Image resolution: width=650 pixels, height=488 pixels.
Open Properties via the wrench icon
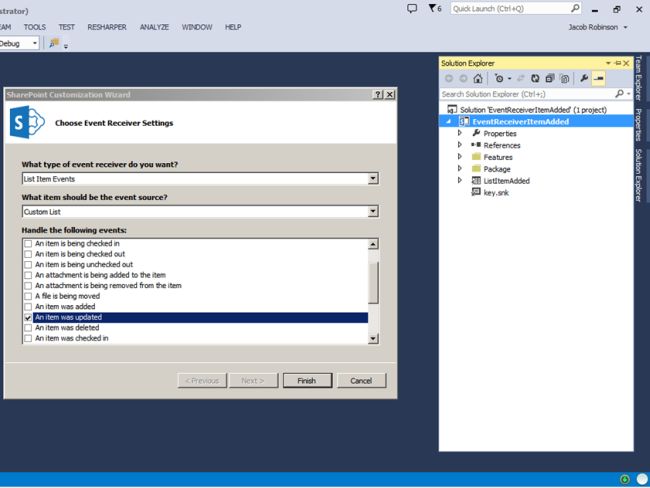(584, 78)
